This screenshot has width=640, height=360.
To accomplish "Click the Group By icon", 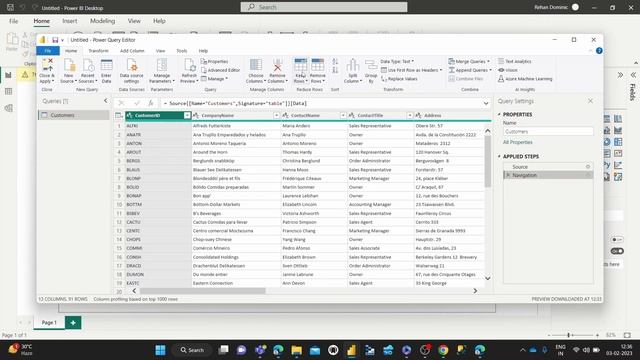I will [x=371, y=65].
